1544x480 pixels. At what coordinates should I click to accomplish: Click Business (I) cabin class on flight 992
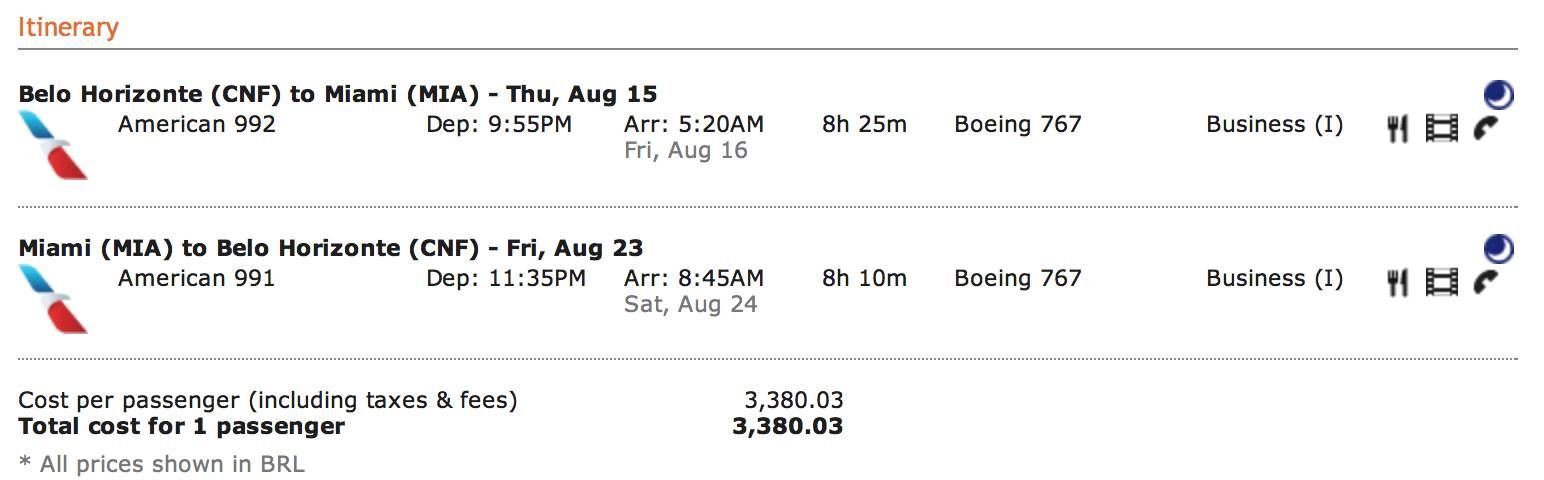click(x=1274, y=125)
